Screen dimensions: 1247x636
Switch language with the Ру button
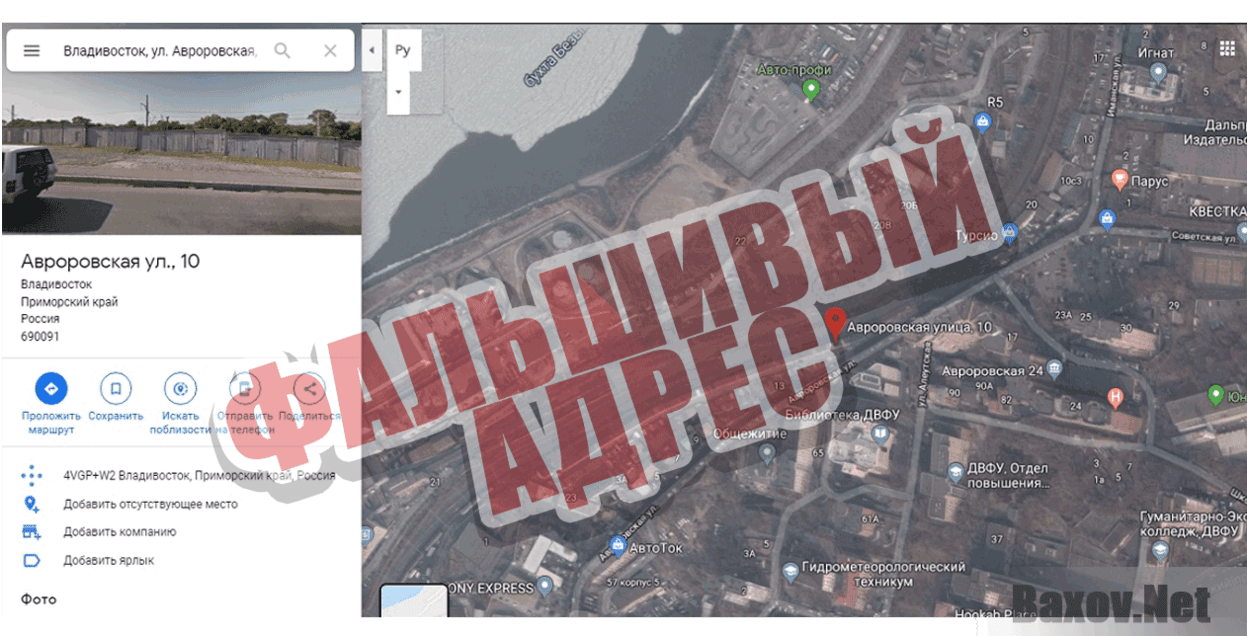[x=403, y=48]
